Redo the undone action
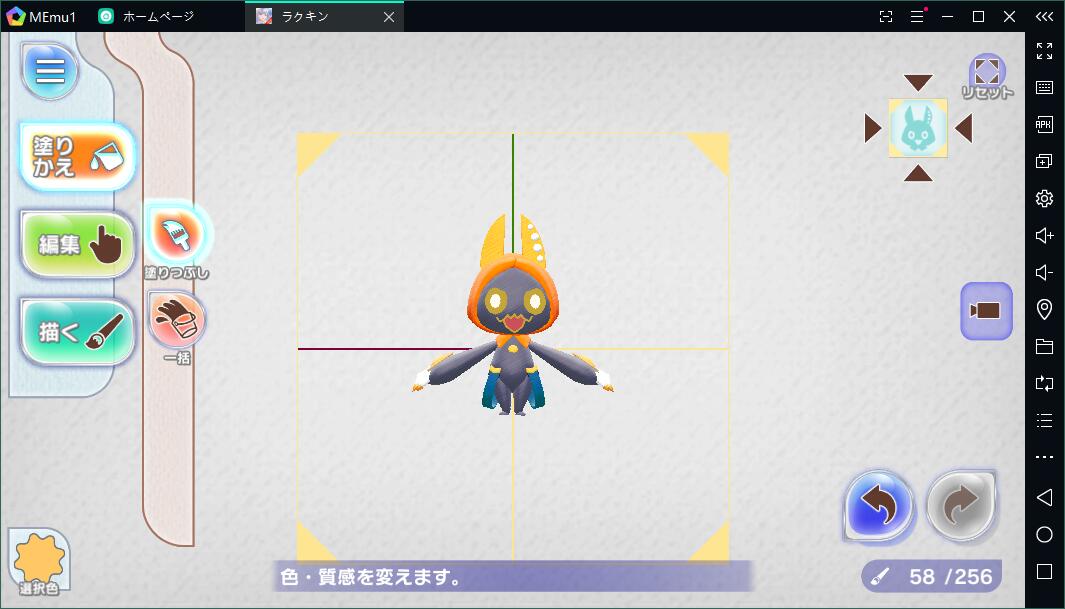 click(x=960, y=508)
